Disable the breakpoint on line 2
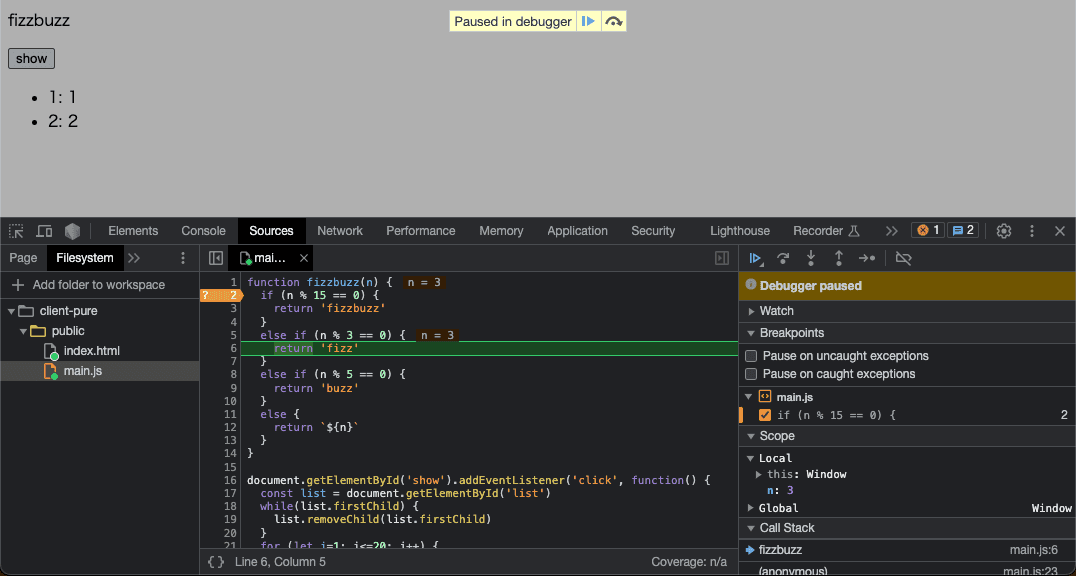This screenshot has height=576, width=1076. [x=765, y=415]
